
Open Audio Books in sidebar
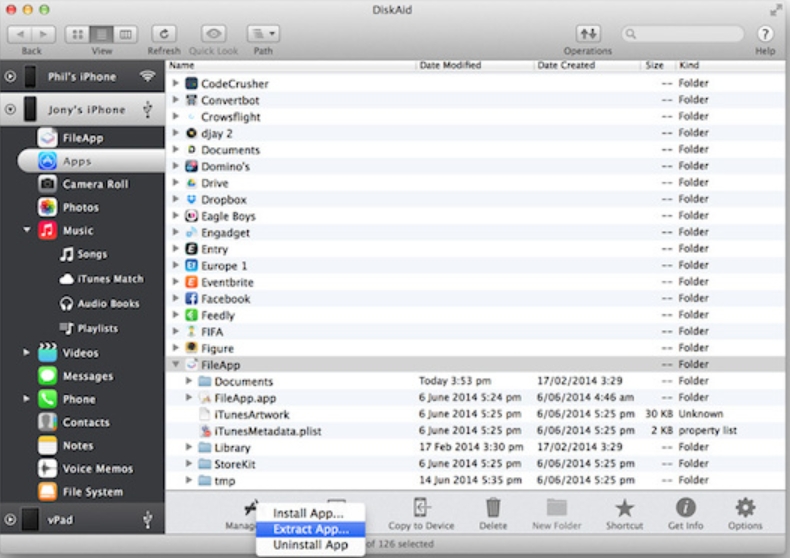99,304
